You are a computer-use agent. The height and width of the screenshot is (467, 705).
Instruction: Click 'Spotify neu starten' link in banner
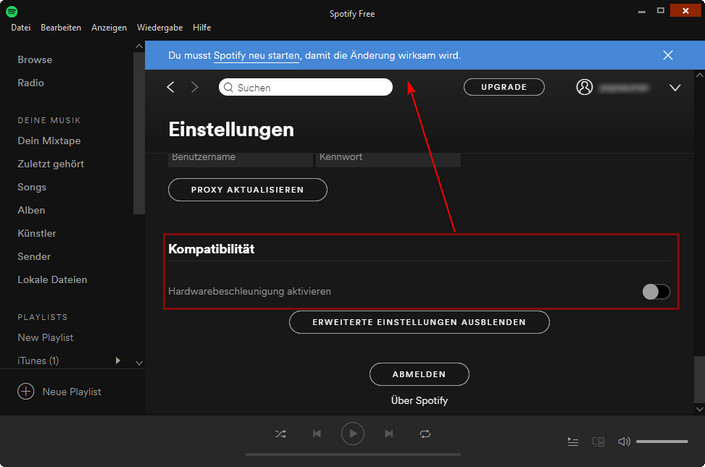(256, 56)
